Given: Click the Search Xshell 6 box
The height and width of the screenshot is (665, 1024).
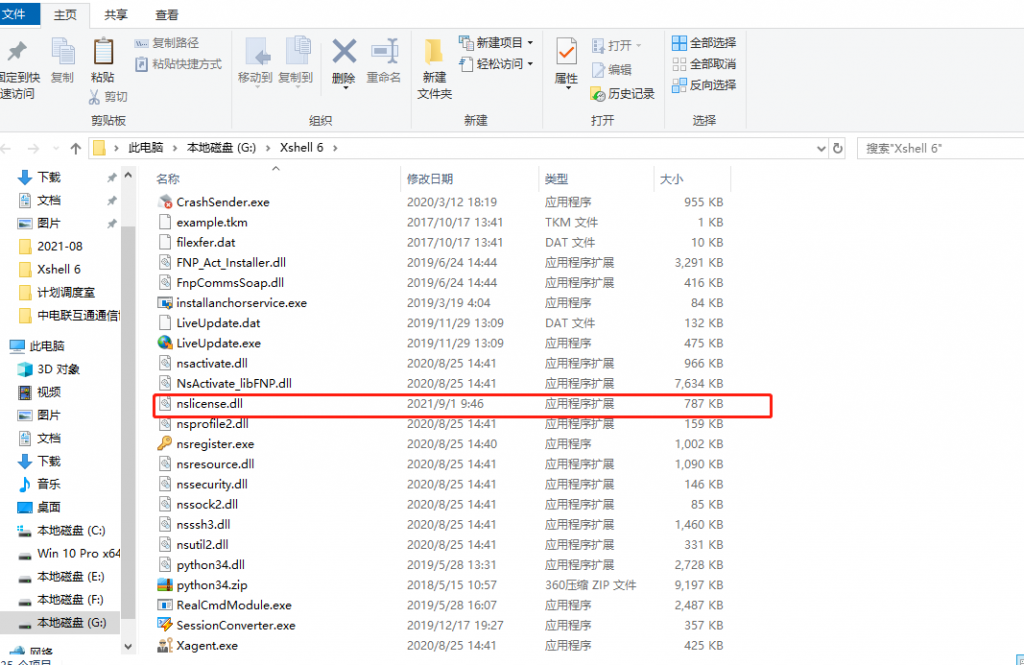Looking at the screenshot, I should [x=940, y=148].
